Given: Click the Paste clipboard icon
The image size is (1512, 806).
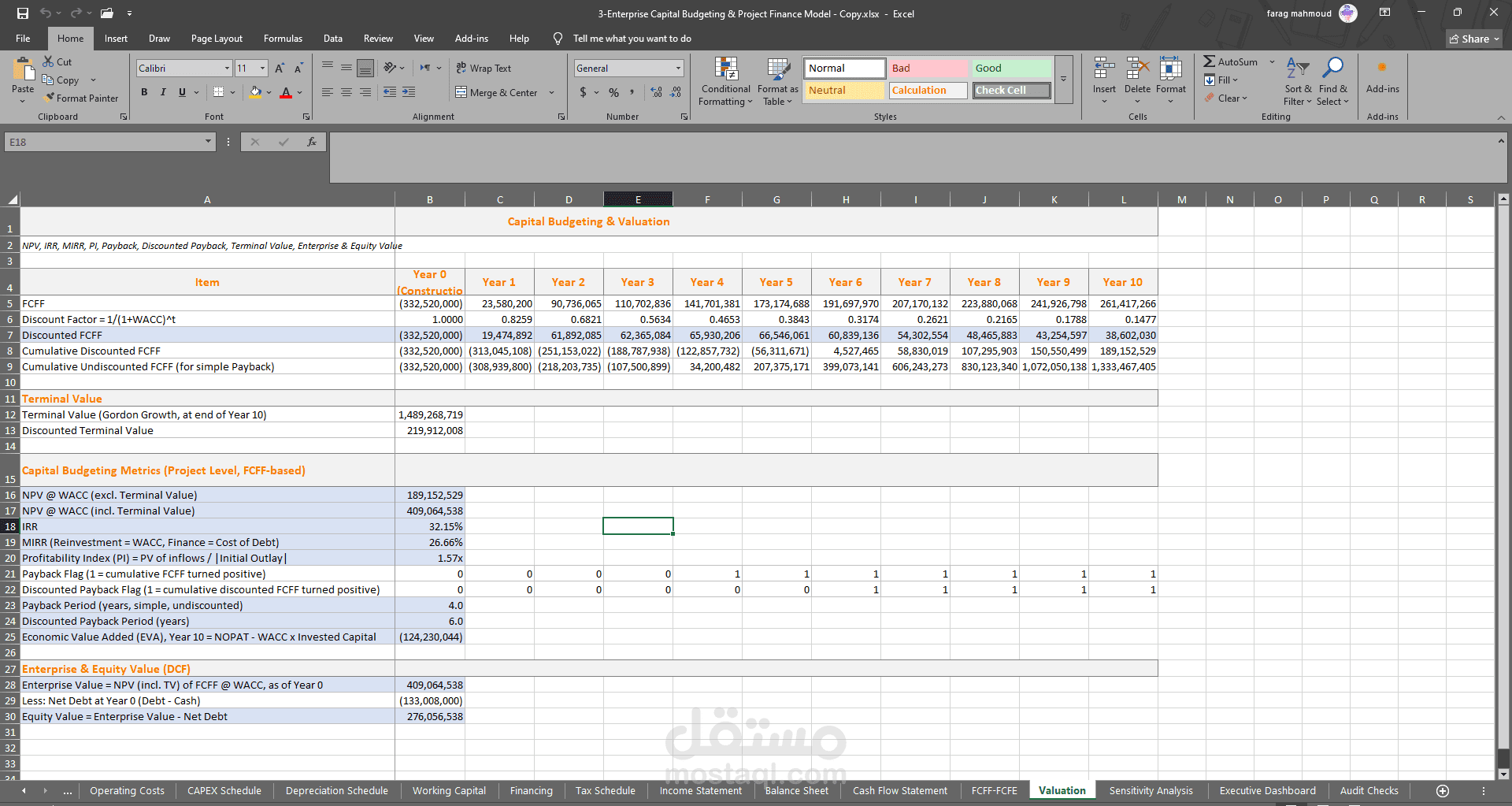Looking at the screenshot, I should click(x=23, y=69).
